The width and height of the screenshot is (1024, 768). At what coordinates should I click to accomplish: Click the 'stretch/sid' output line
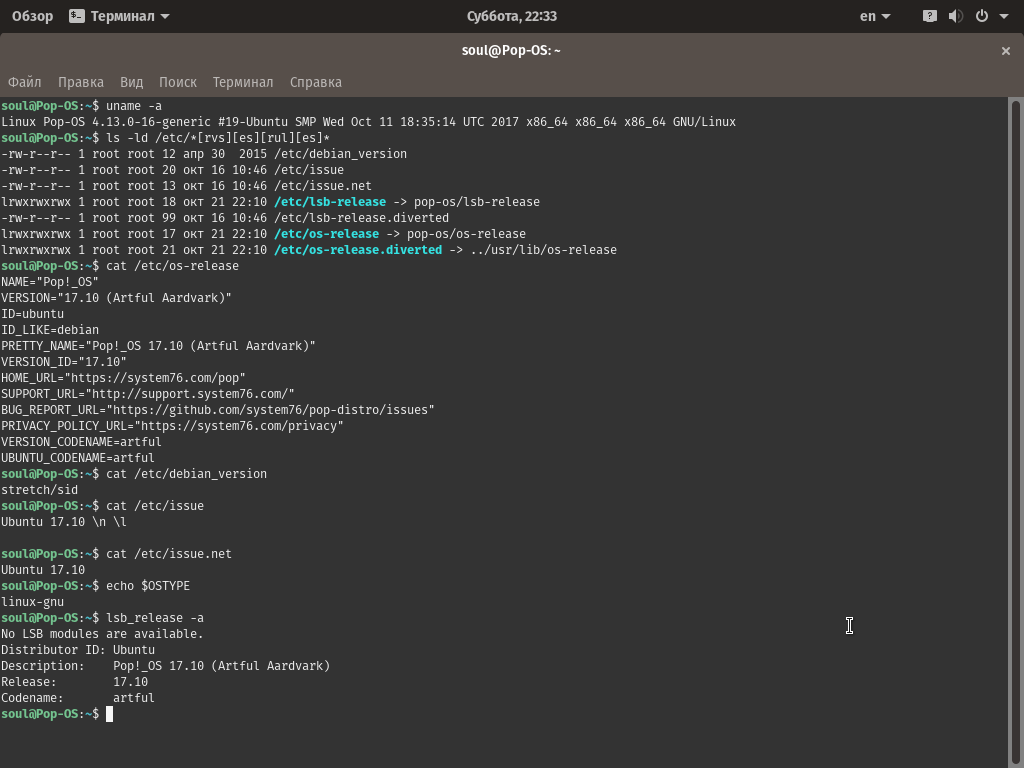39,490
